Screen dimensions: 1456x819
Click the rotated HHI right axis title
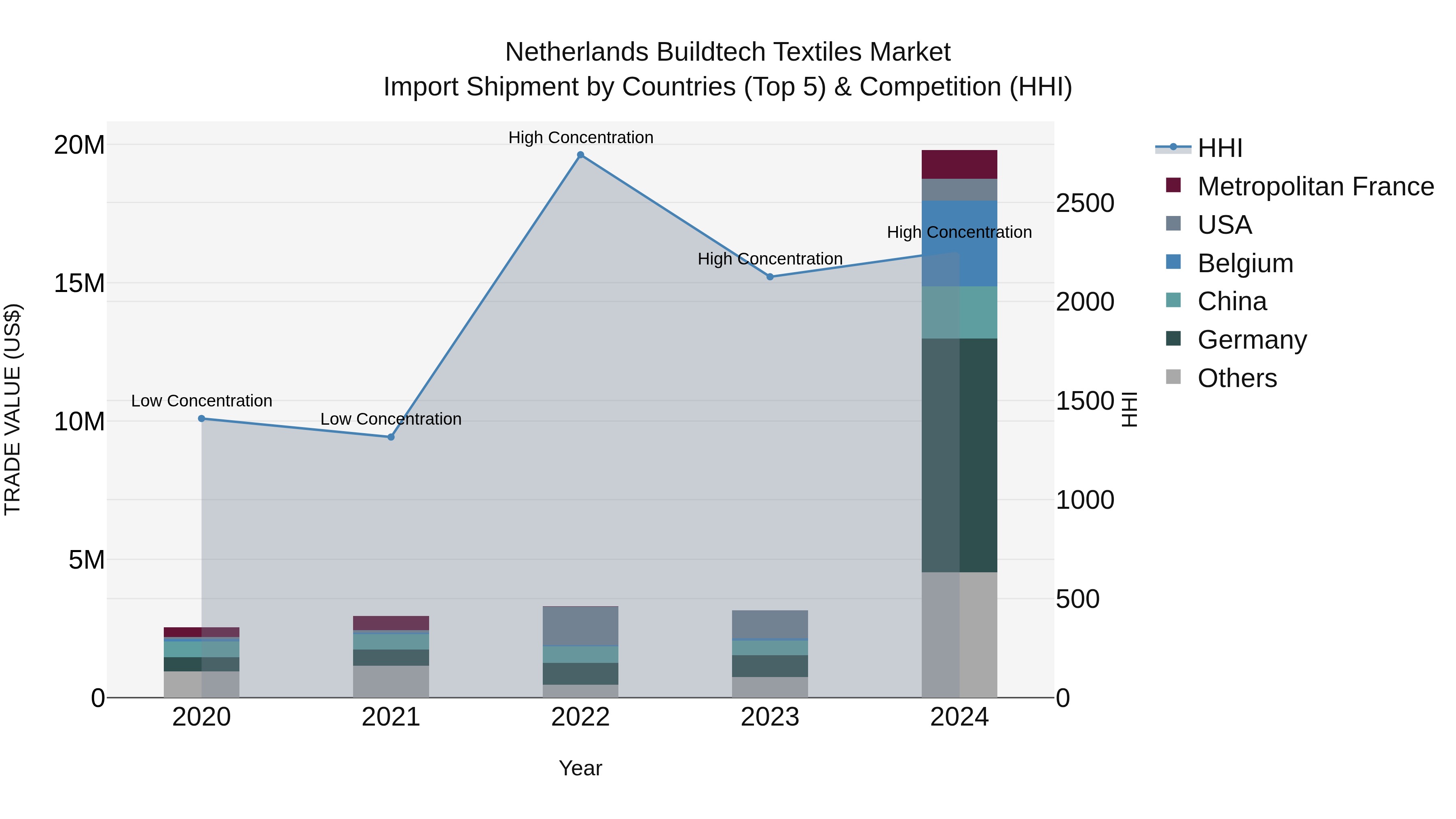point(1129,409)
